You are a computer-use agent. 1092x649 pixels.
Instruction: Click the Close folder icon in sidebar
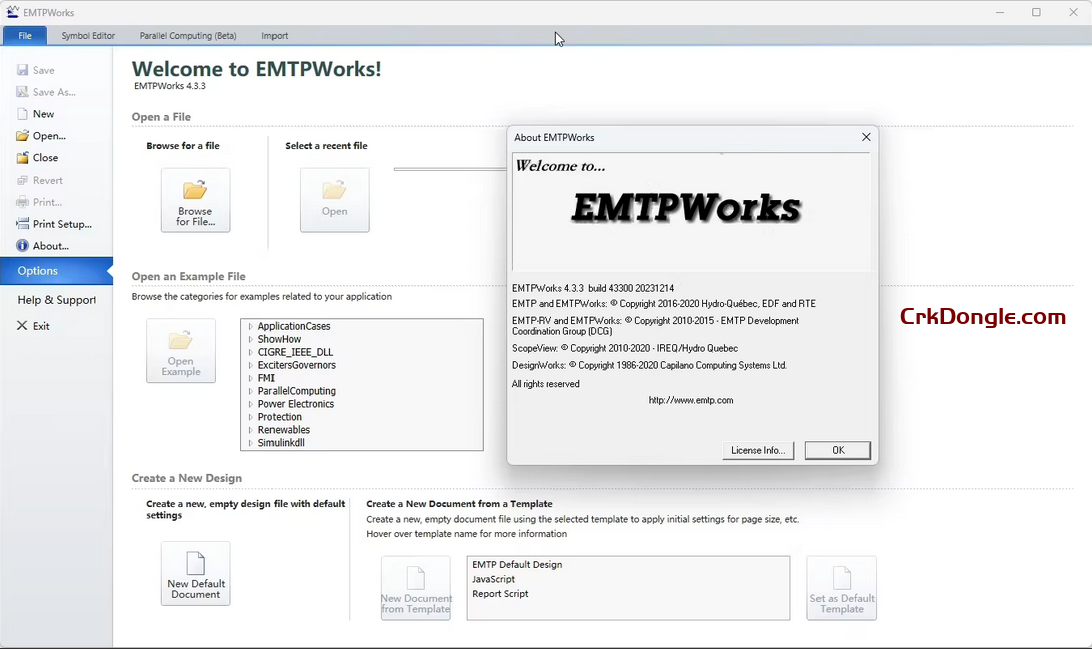pos(22,158)
